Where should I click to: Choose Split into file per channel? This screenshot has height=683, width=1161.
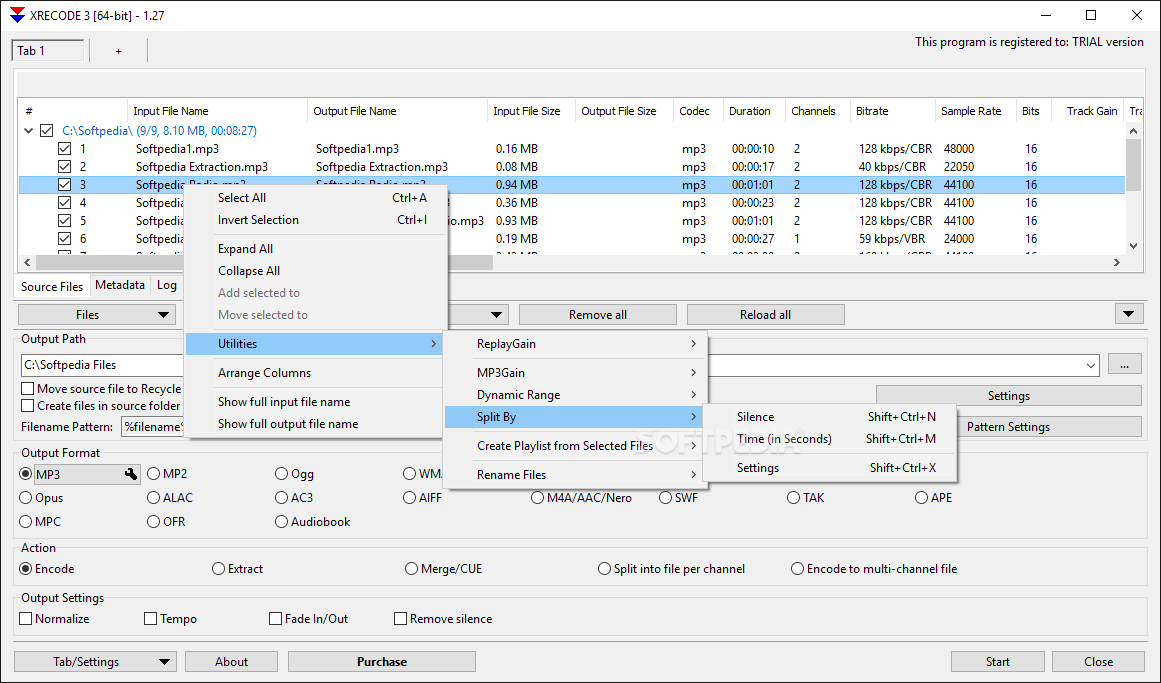coord(604,569)
